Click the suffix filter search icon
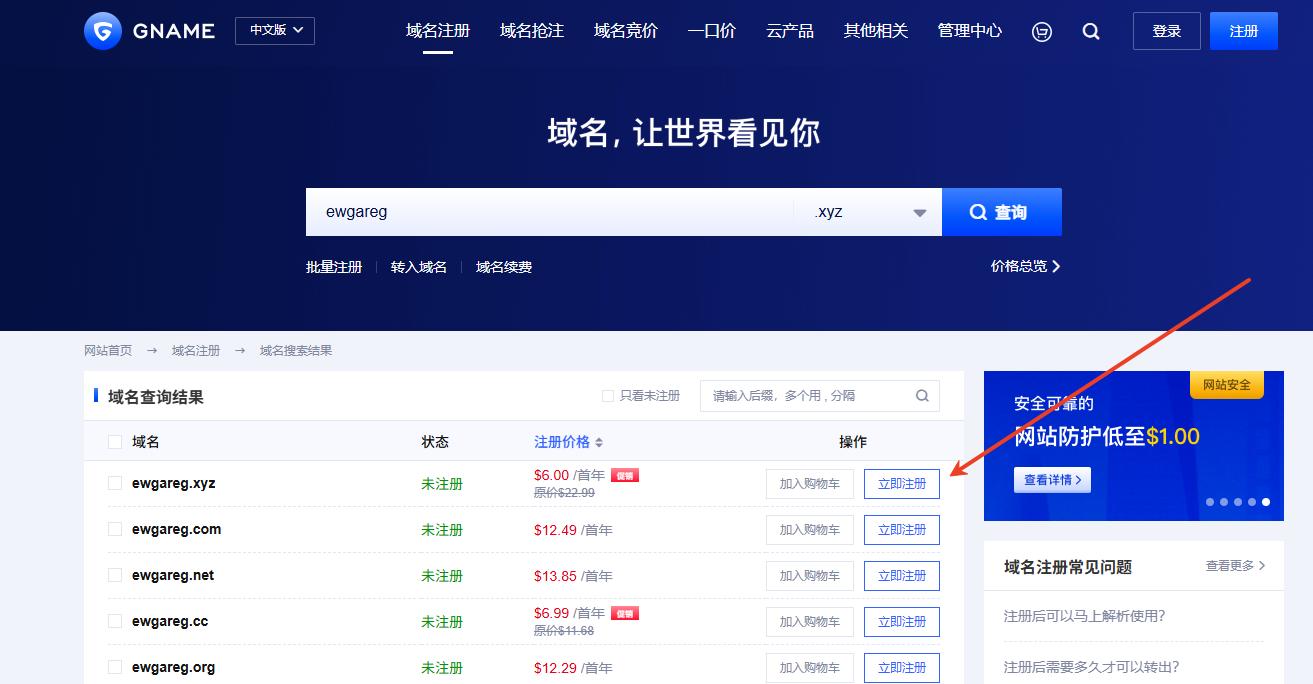Image resolution: width=1313 pixels, height=684 pixels. coord(922,396)
